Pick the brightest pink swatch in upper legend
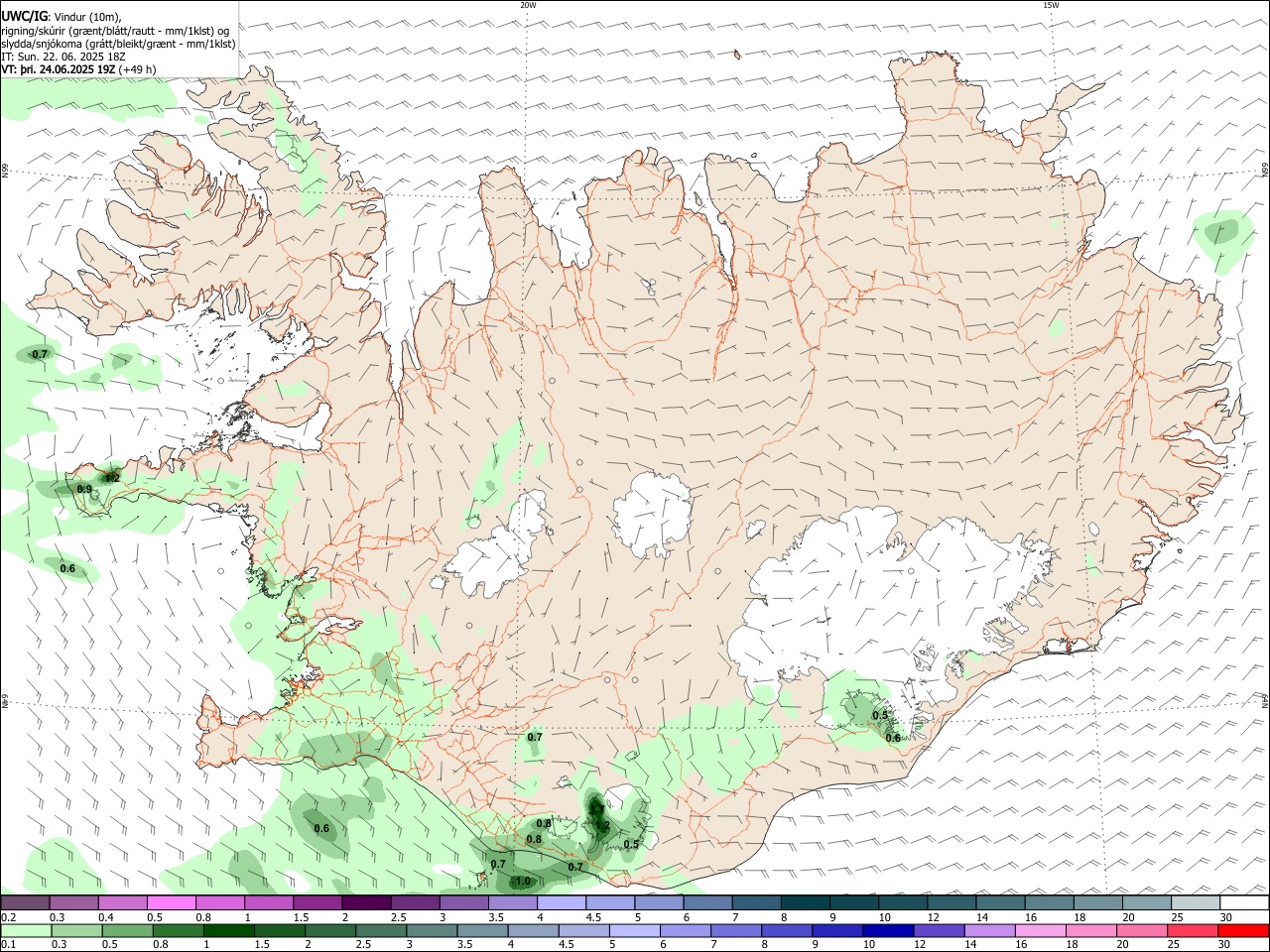Screen dimensions: 1270x952 (x=171, y=903)
